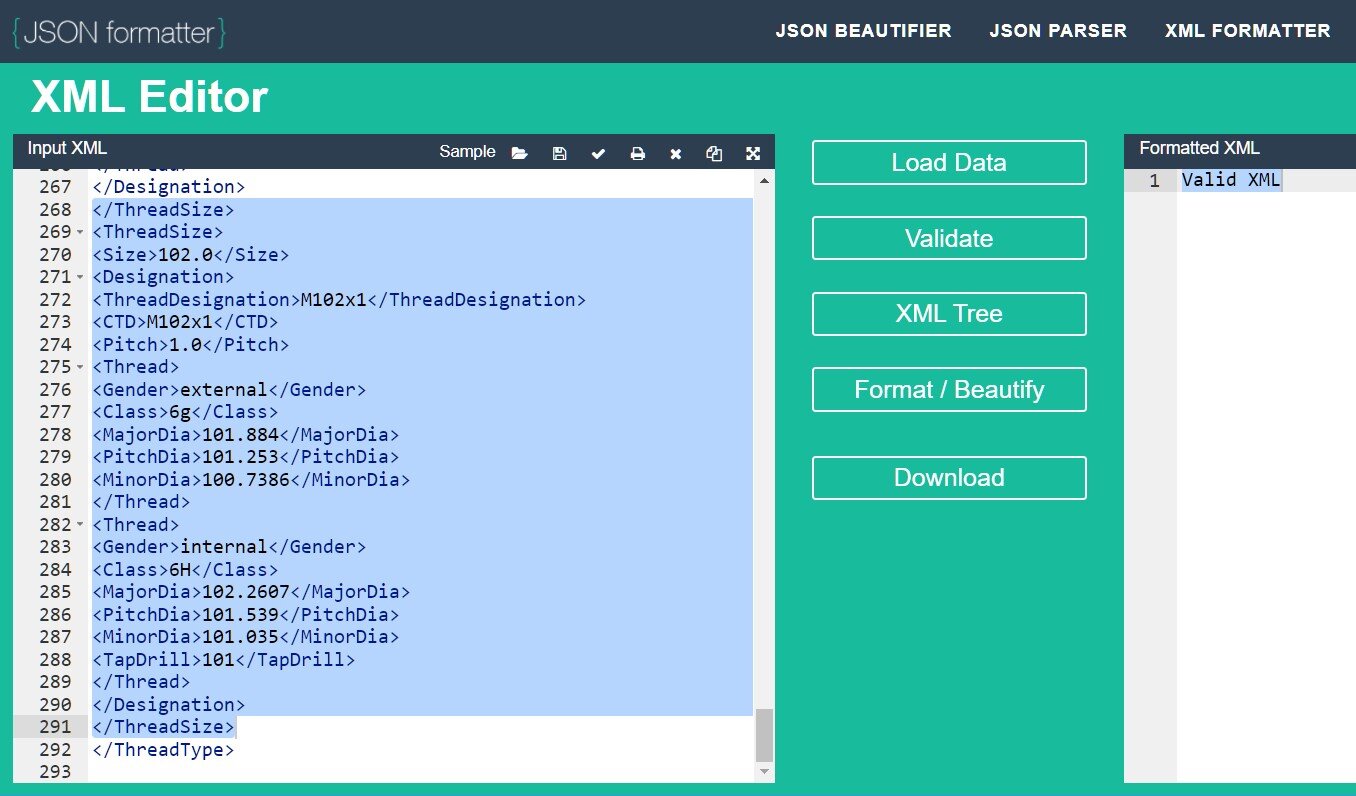Click the editor scrollbar down arrow
This screenshot has height=796, width=1356.
pyautogui.click(x=765, y=772)
